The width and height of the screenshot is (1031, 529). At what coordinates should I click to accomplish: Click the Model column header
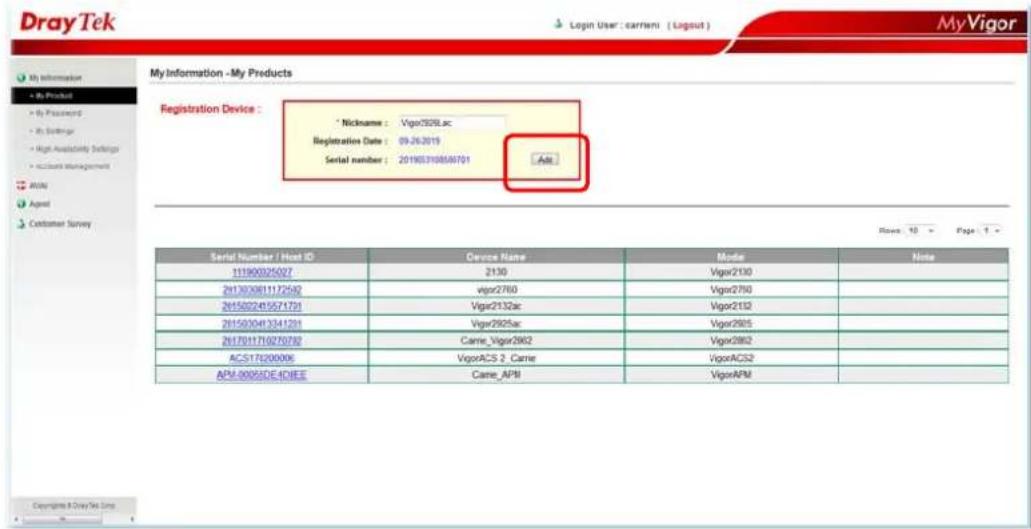(x=731, y=256)
